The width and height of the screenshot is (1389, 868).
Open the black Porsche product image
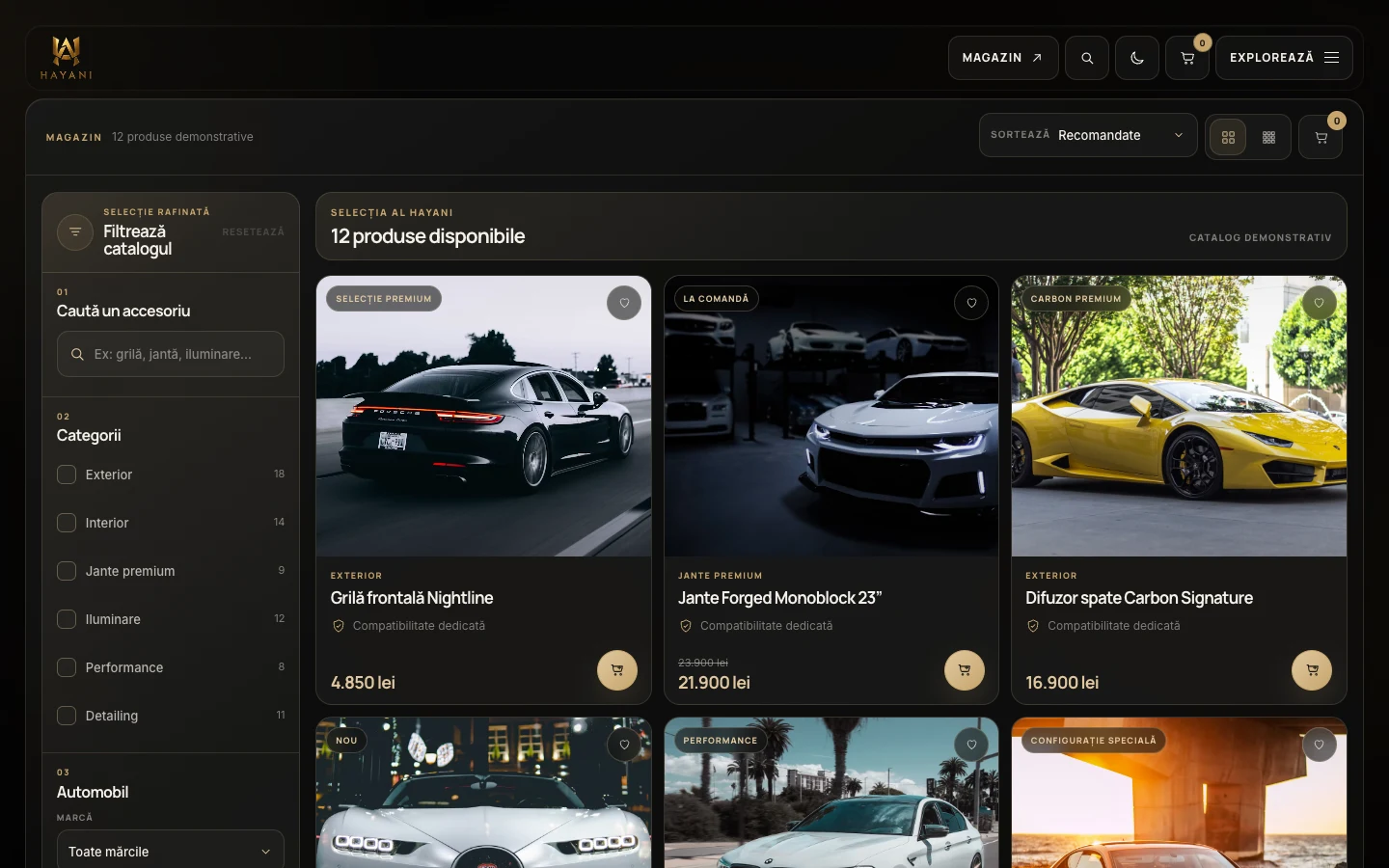(x=483, y=417)
